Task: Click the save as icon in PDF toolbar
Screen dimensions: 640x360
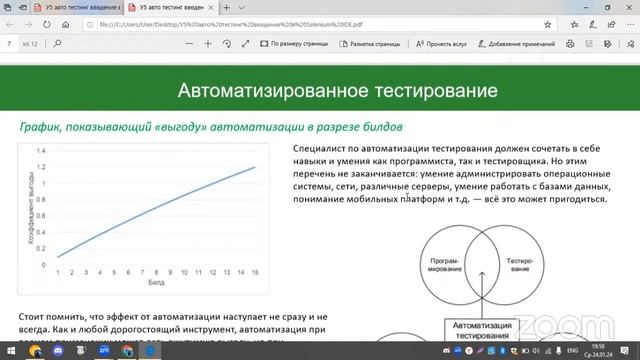Action: pos(607,44)
